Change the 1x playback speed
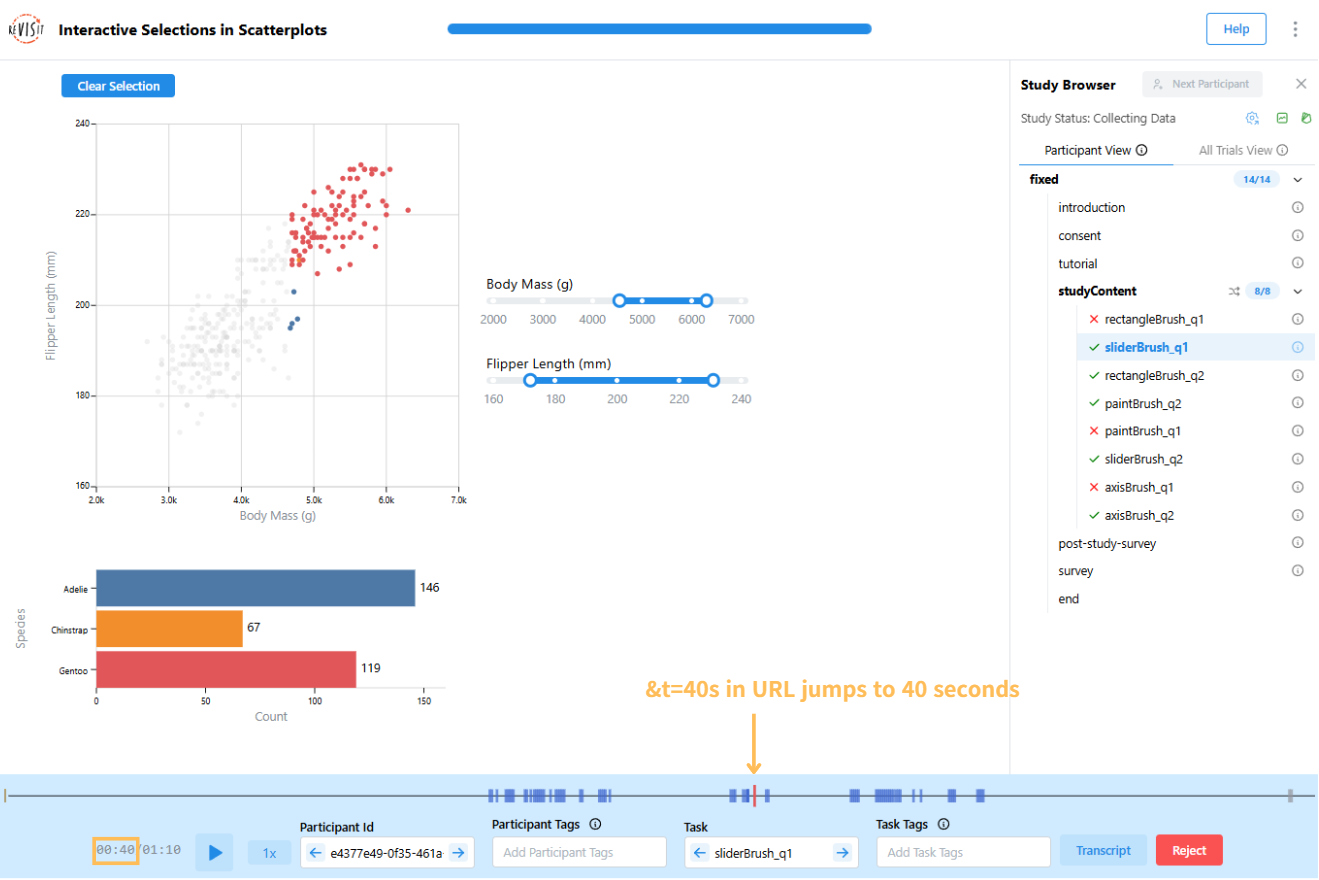This screenshot has height=880, width=1319. pyautogui.click(x=269, y=853)
